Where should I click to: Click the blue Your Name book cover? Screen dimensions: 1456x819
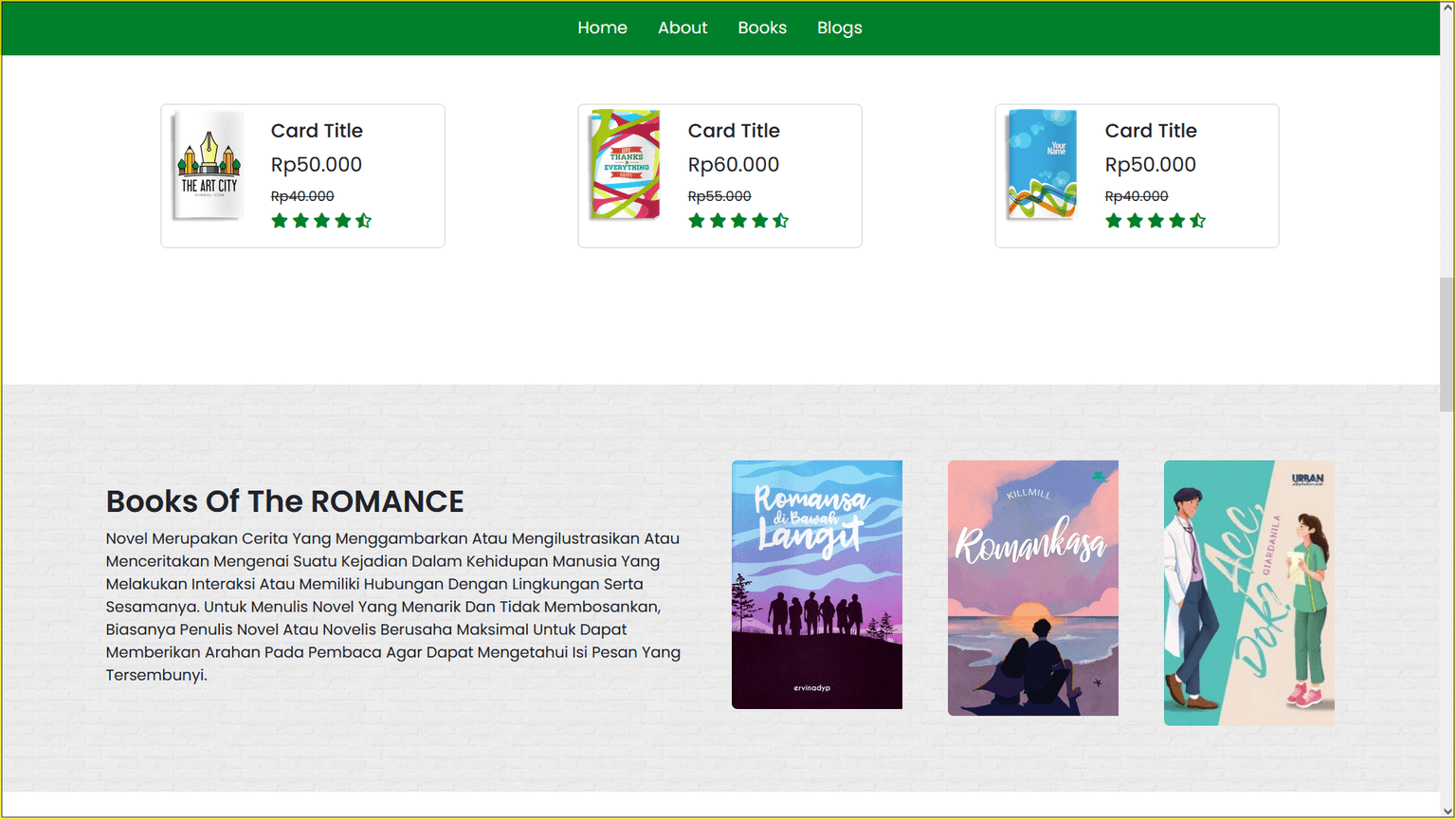pyautogui.click(x=1043, y=165)
